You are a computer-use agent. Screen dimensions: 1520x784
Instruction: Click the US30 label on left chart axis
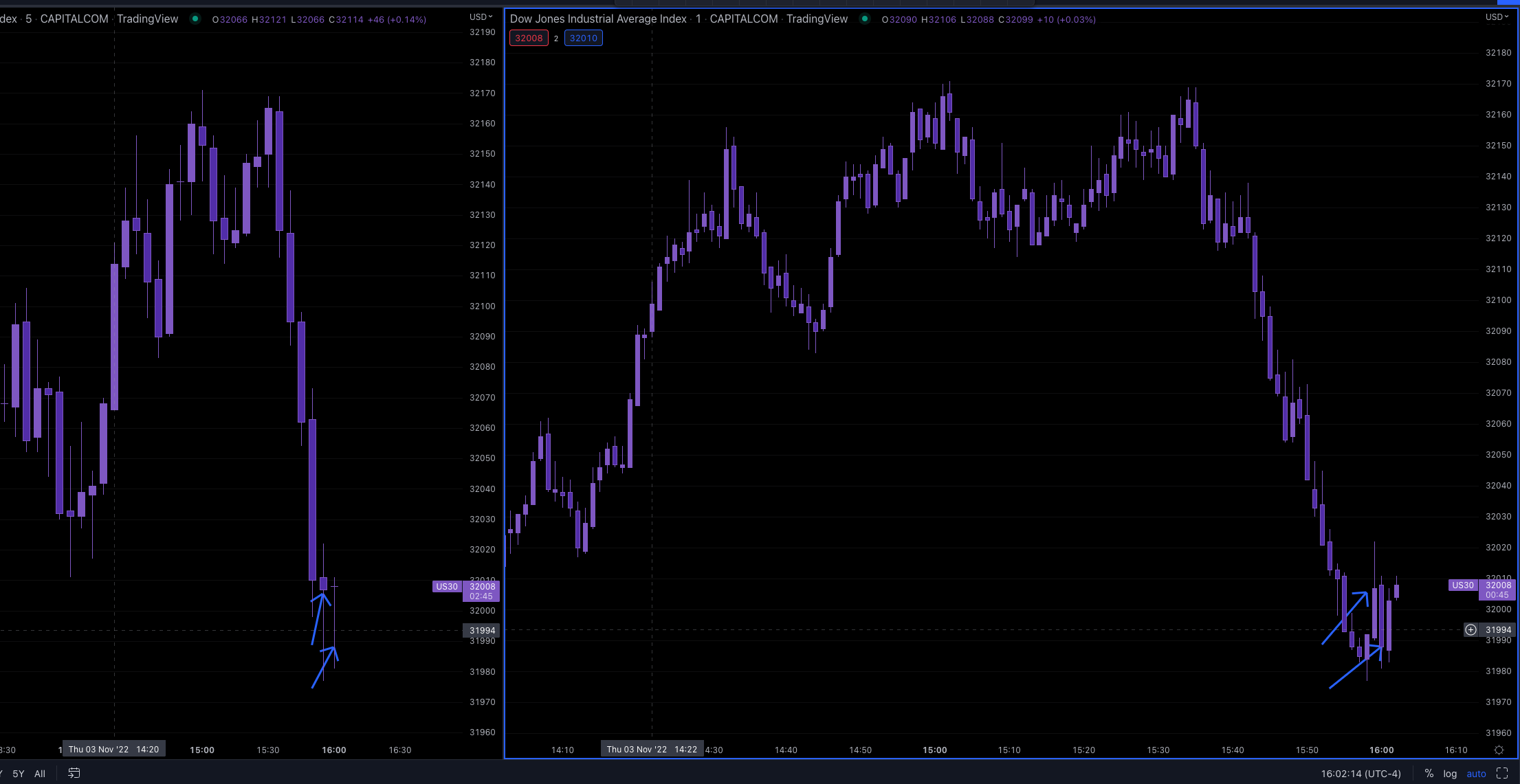click(x=447, y=587)
